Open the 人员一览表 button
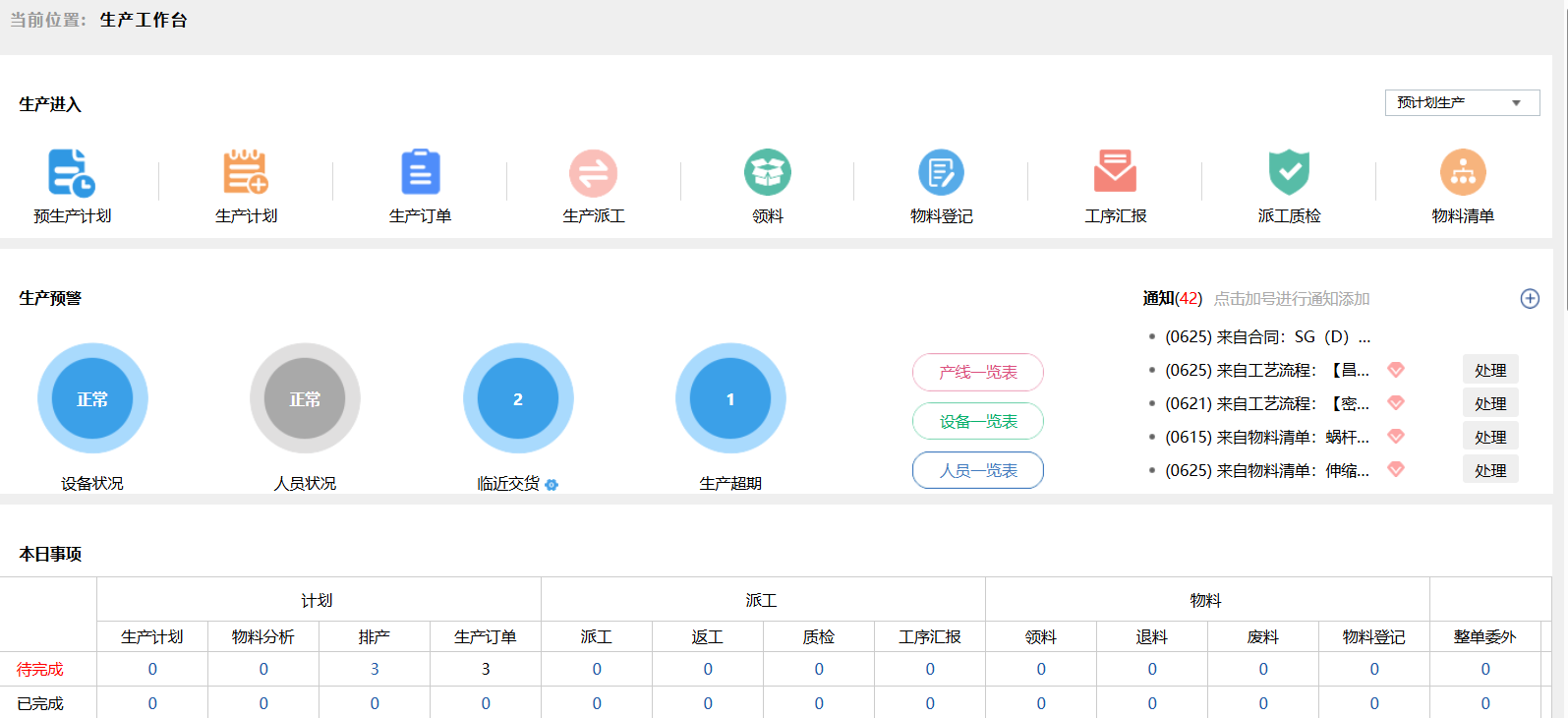The height and width of the screenshot is (718, 1568). pos(978,470)
